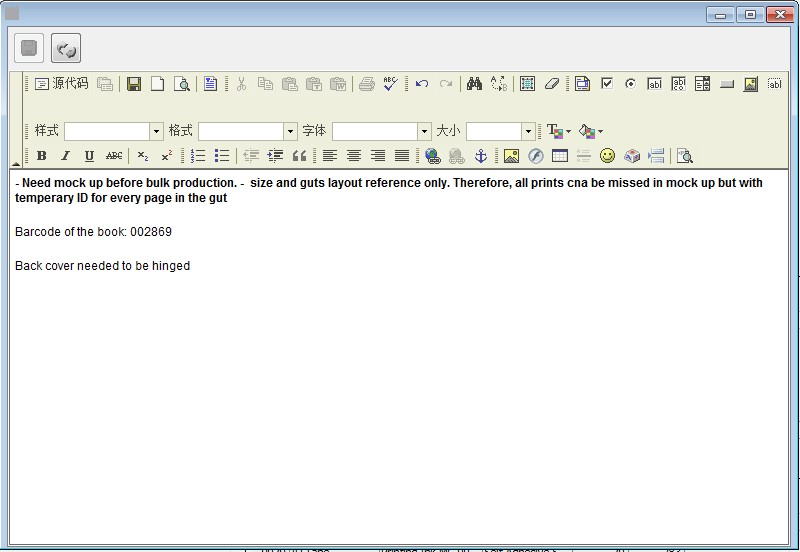Click the Source (源代码) button

[x=61, y=84]
